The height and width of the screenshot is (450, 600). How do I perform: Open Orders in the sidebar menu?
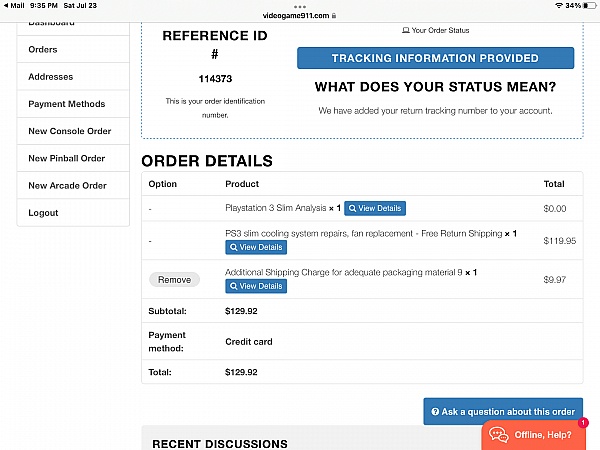pos(43,49)
